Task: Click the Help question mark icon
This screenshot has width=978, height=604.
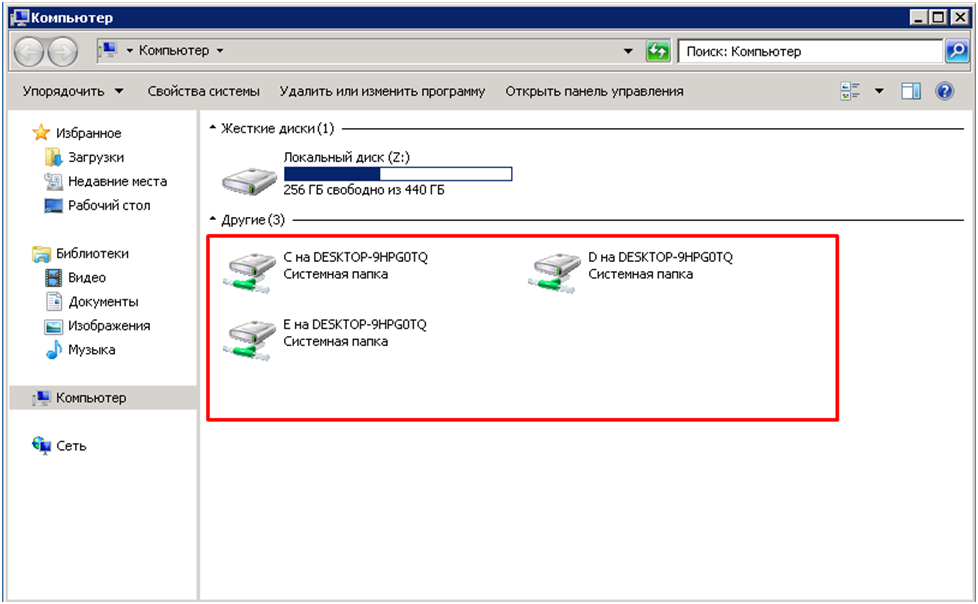Action: pyautogui.click(x=944, y=91)
